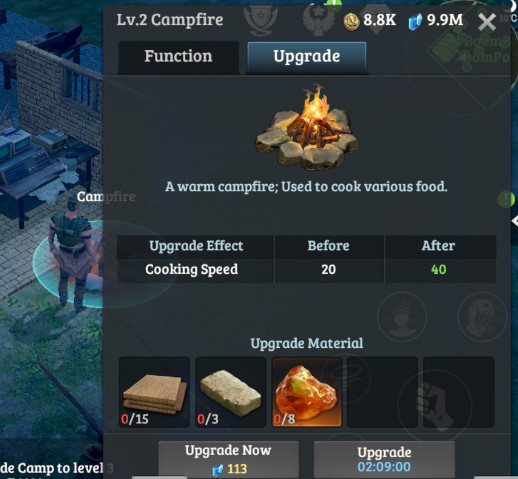The width and height of the screenshot is (518, 479).
Task: Tap the gold coin currency icon
Action: (351, 21)
